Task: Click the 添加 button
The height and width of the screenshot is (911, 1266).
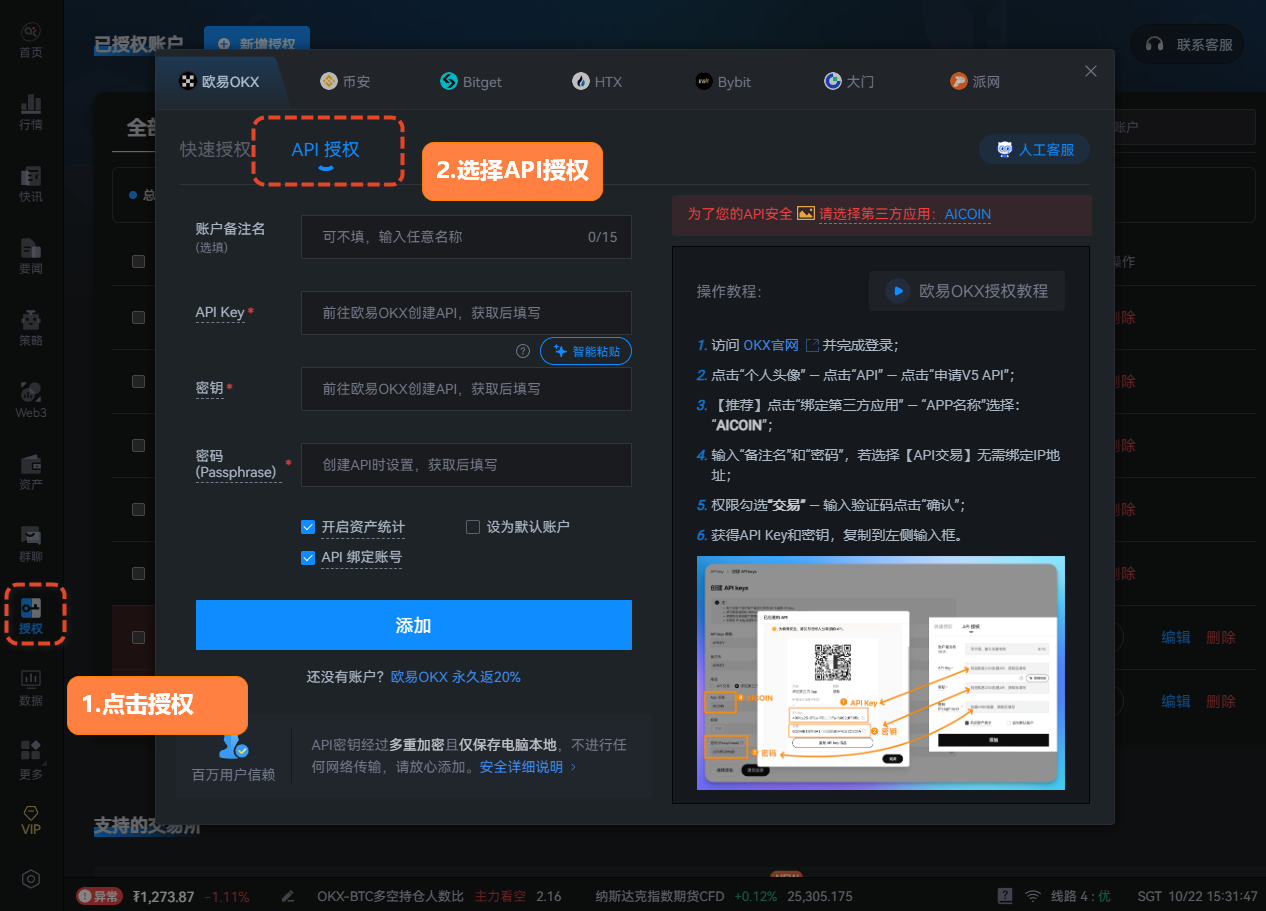Action: (x=414, y=625)
